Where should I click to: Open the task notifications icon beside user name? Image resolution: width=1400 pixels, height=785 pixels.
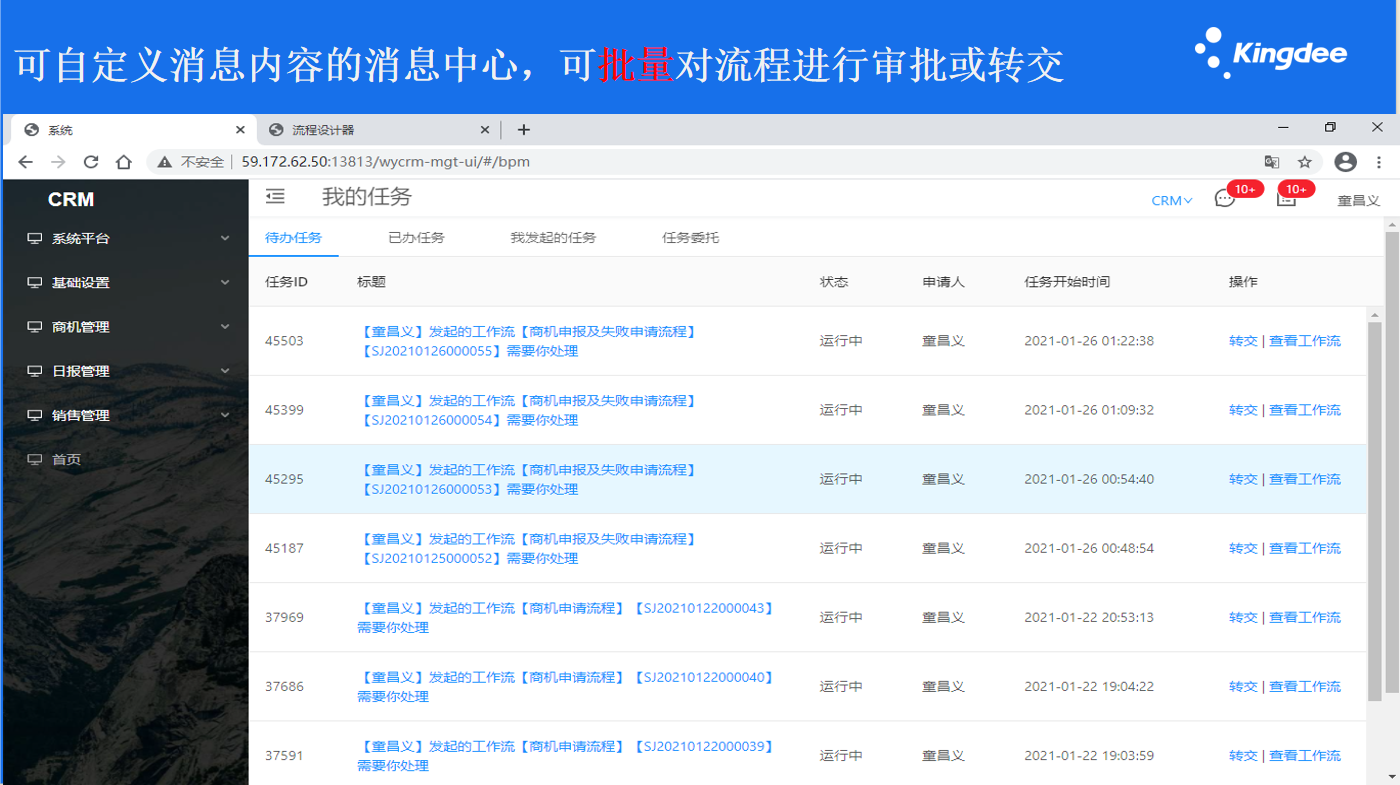1286,199
